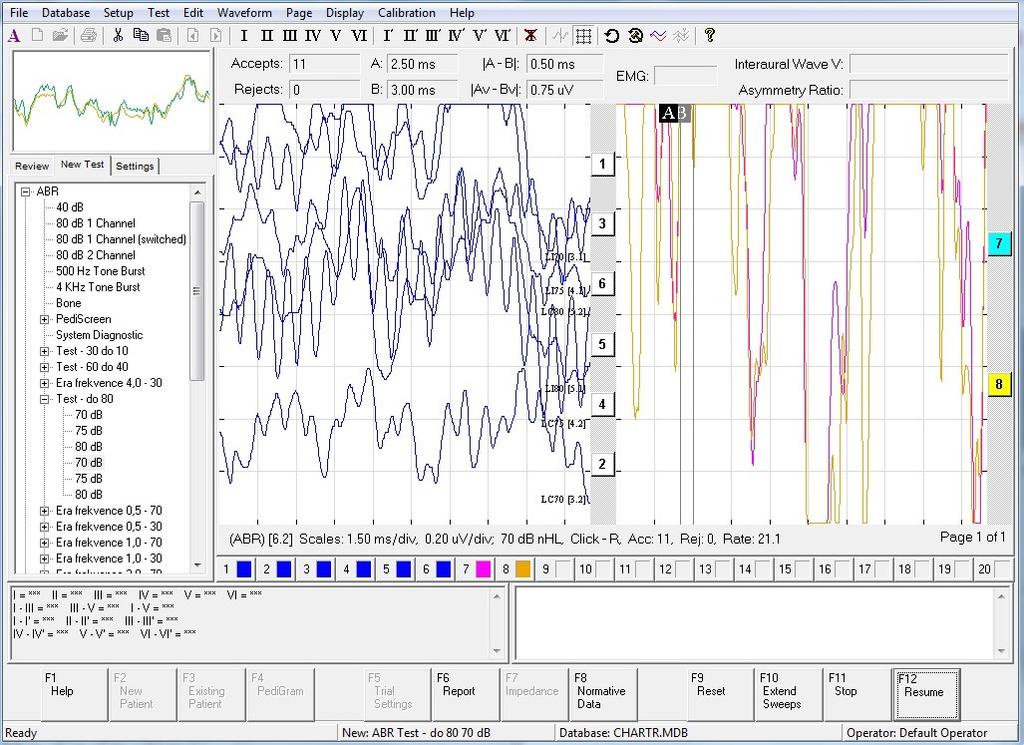Image resolution: width=1024 pixels, height=745 pixels.
Task: Click the Print toolbar icon
Action: (88, 35)
